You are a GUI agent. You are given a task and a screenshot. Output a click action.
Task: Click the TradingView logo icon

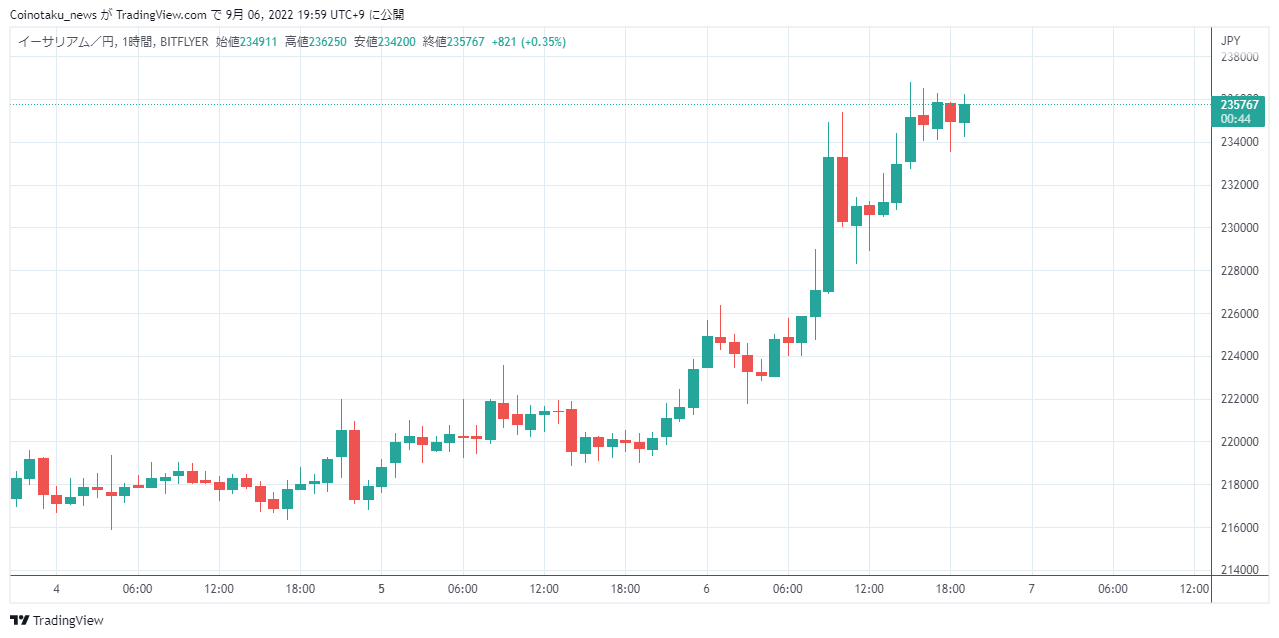[x=19, y=620]
